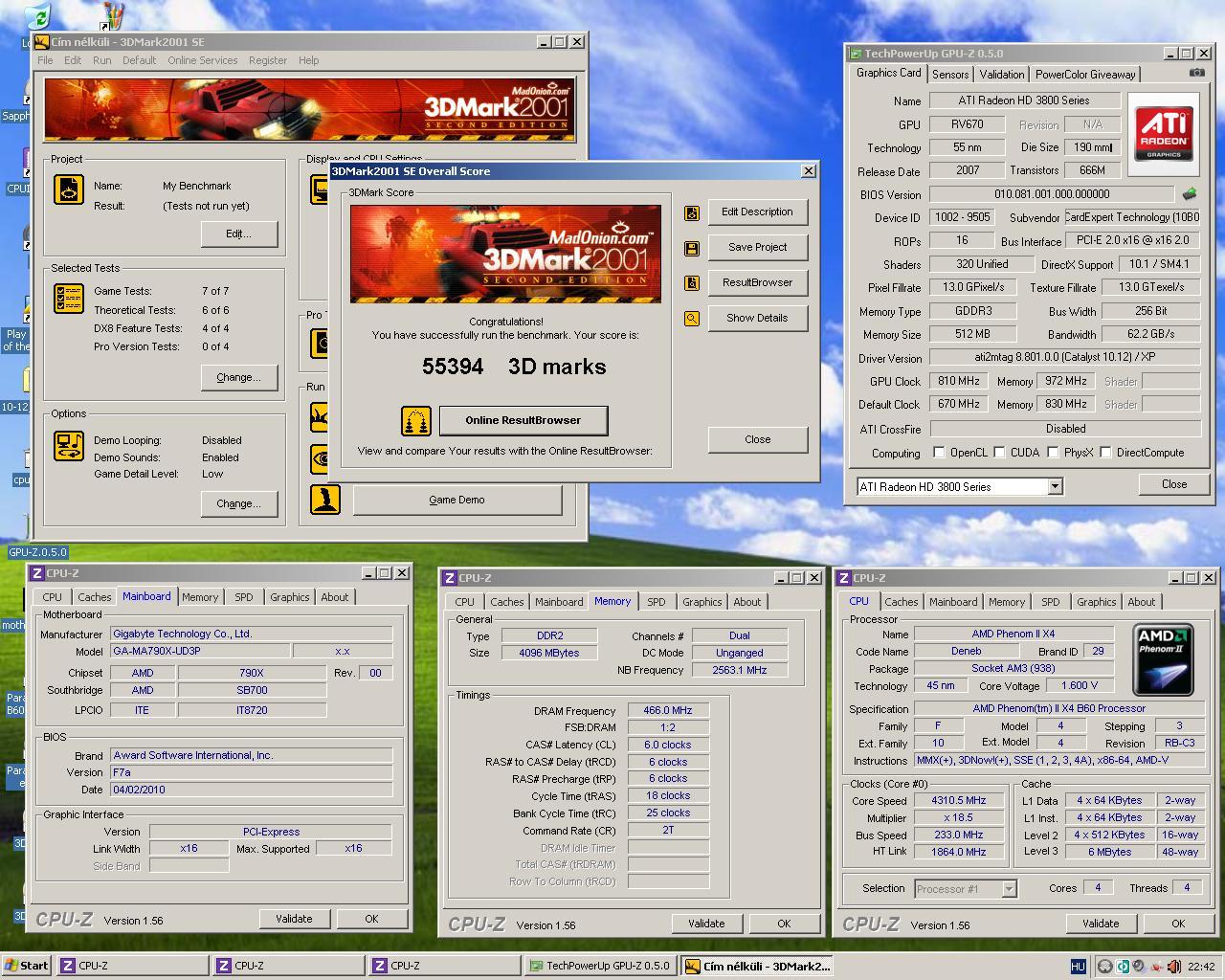The height and width of the screenshot is (980, 1225).
Task: Click the taskbar clock showing 22:42
Action: click(1200, 967)
